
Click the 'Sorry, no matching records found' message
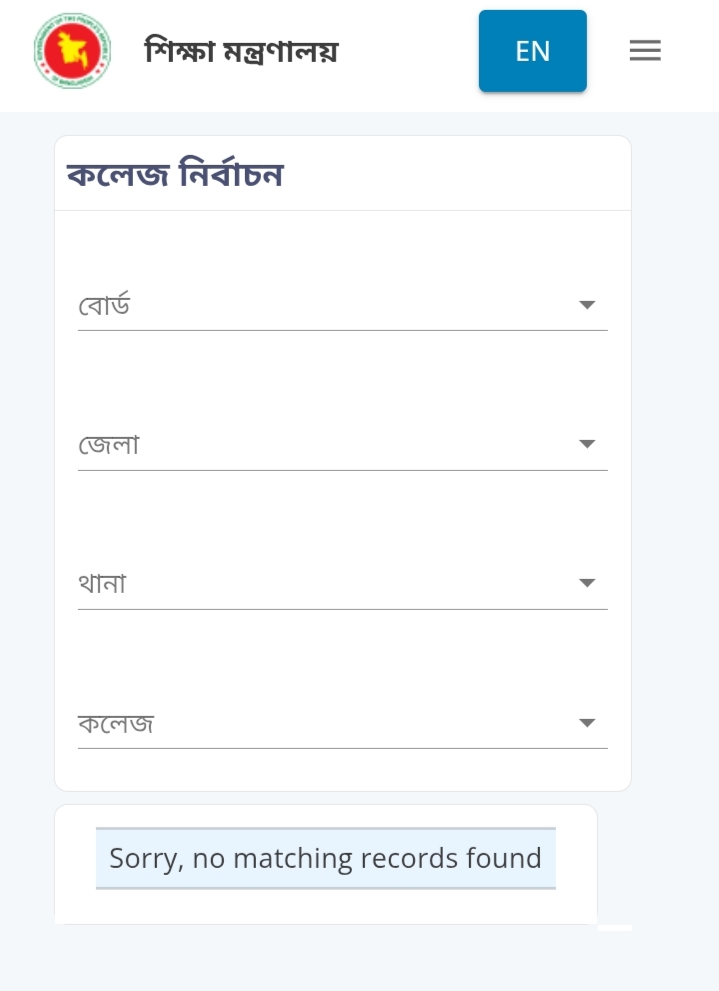(325, 858)
